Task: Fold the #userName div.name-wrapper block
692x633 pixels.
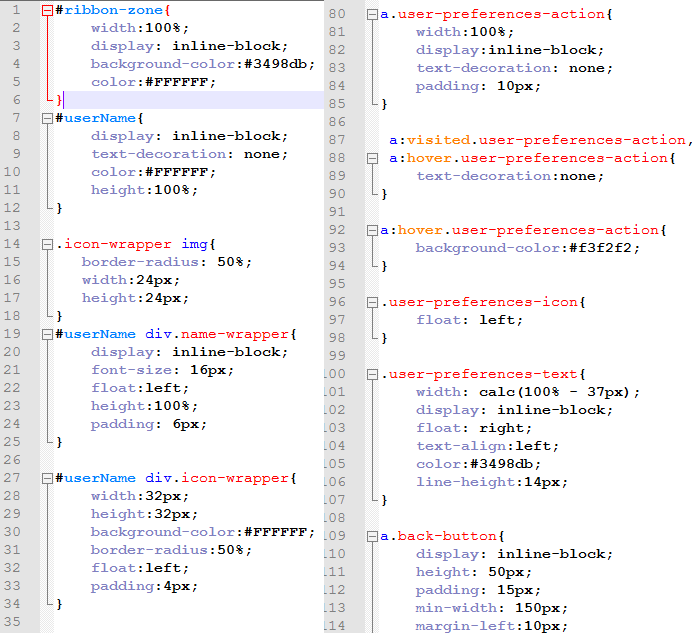Action: [48, 334]
